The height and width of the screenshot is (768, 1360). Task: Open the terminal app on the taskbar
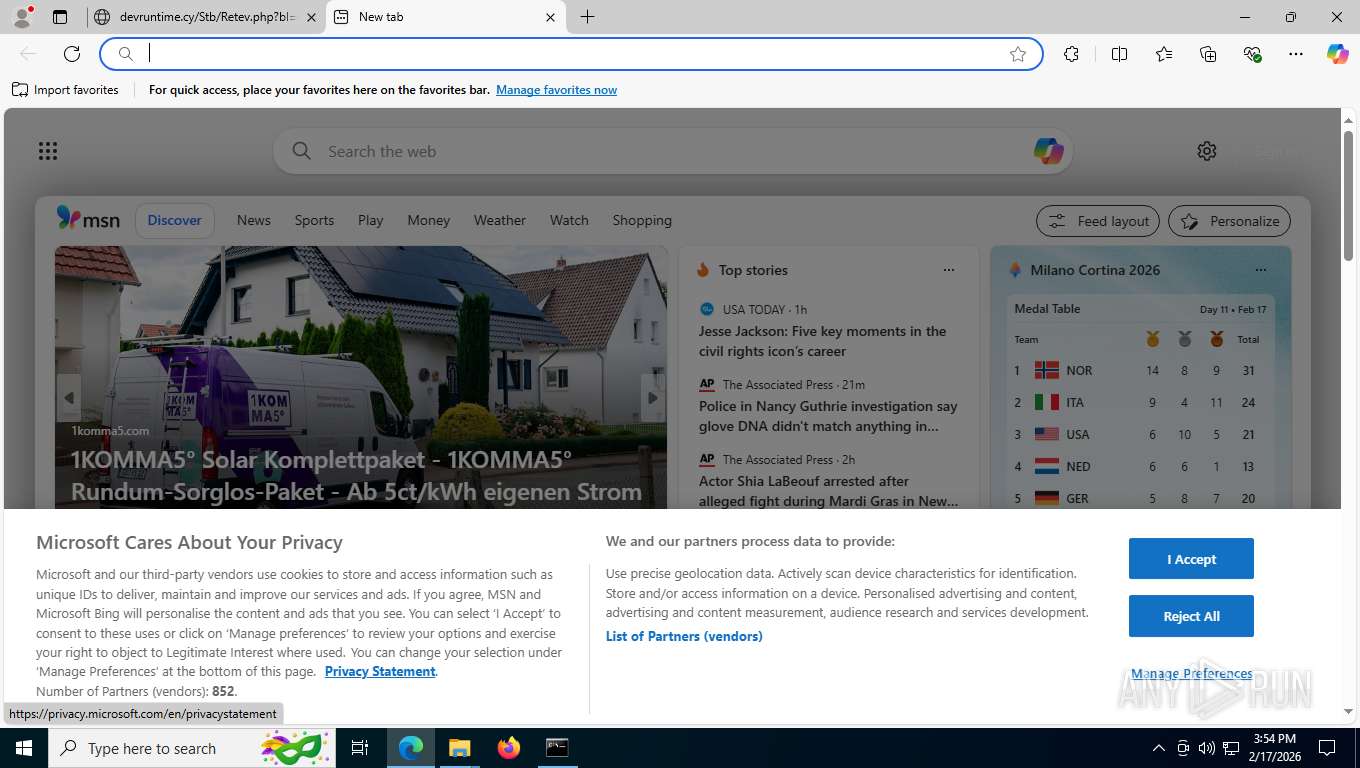coord(557,748)
